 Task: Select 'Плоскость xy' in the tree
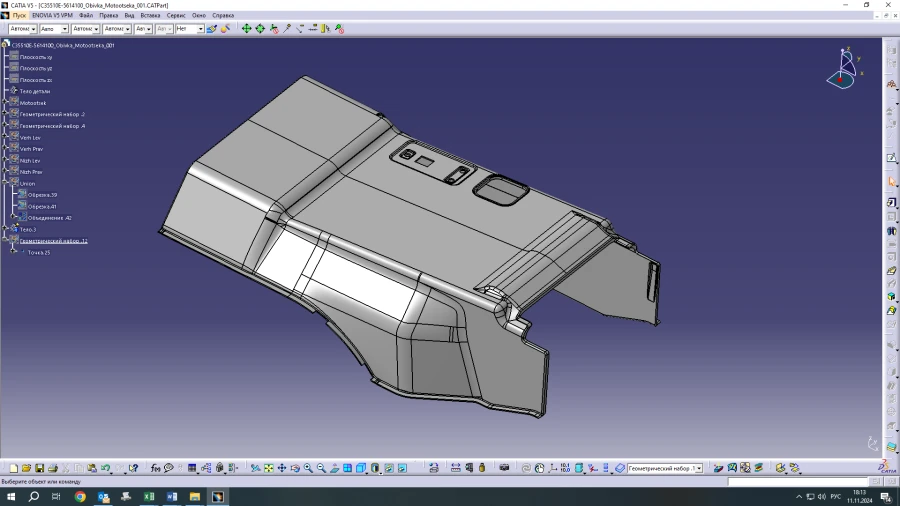pos(36,57)
